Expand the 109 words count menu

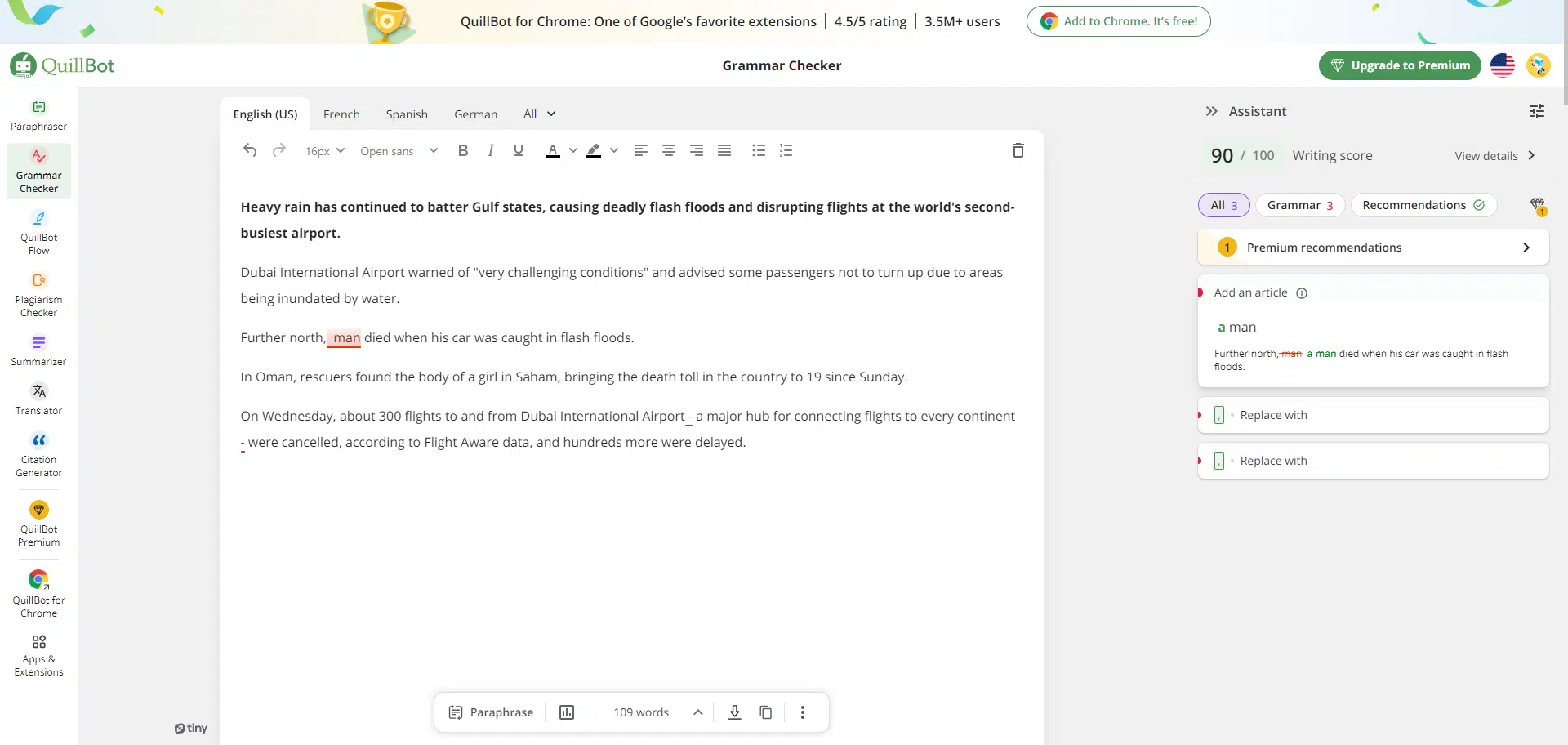[658, 712]
